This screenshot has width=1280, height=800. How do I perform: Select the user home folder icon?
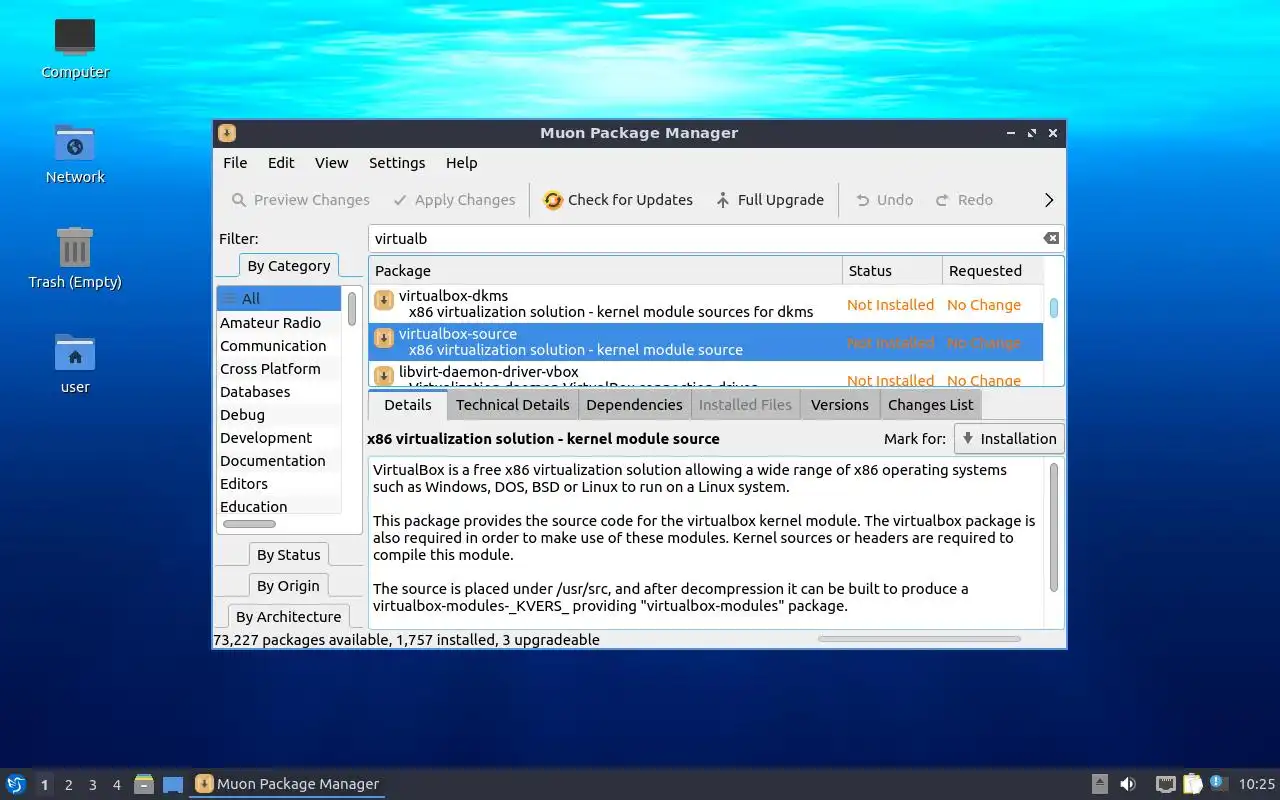click(x=75, y=364)
